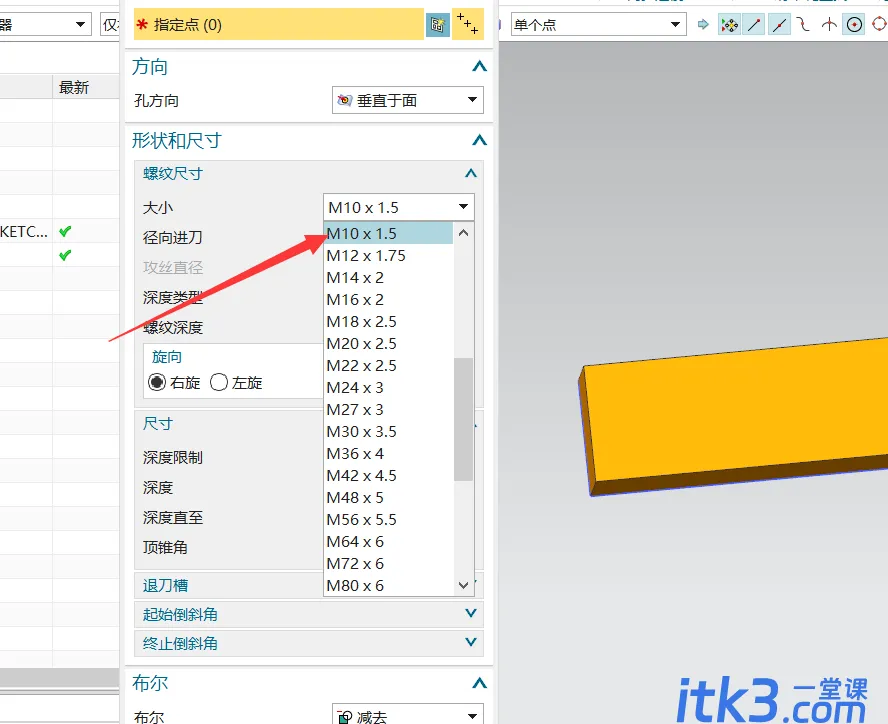Toggle the Arc Center snap icon

[x=855, y=24]
